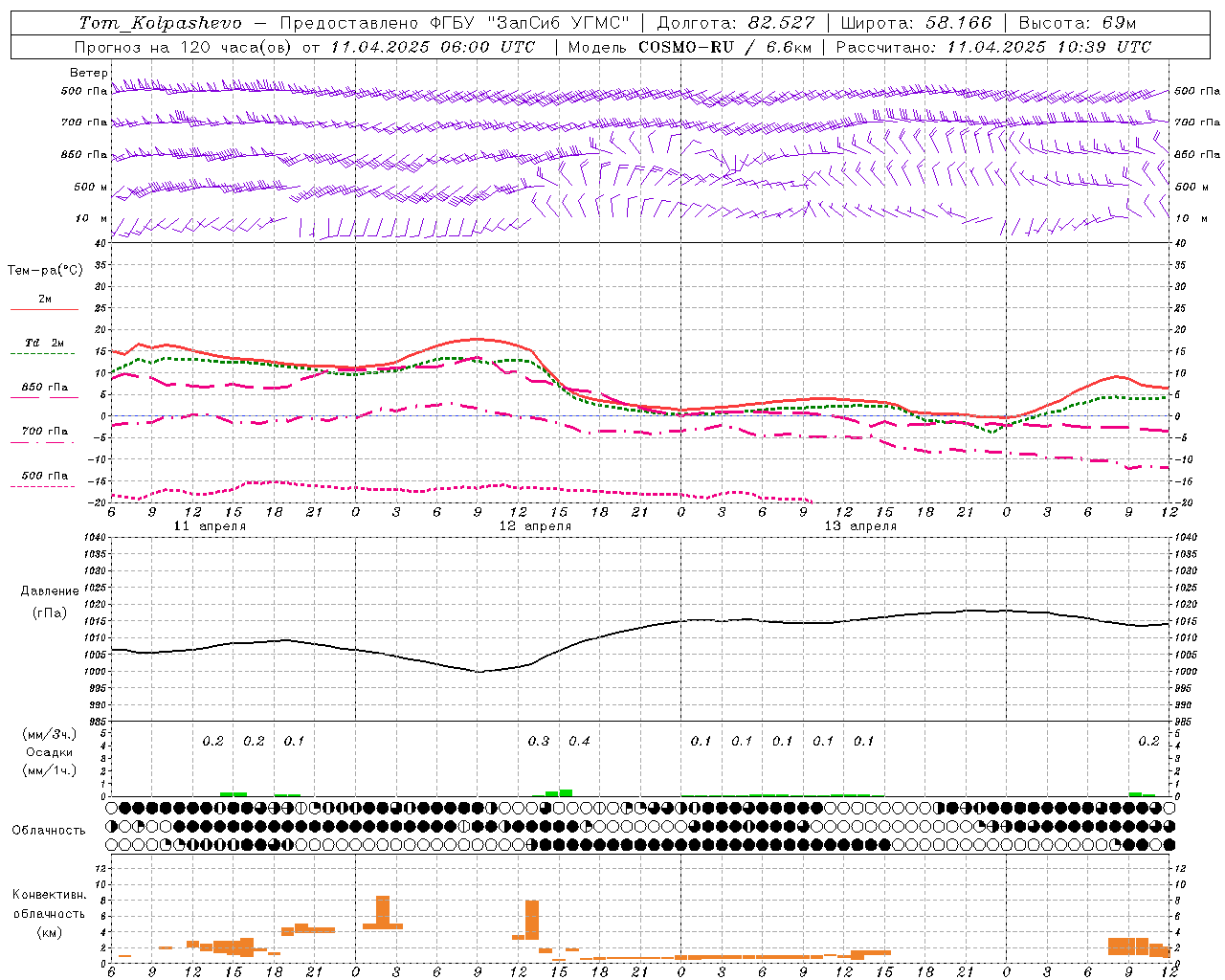Click the Td 2м dew point legend label
The image size is (1225, 980).
tap(45, 343)
